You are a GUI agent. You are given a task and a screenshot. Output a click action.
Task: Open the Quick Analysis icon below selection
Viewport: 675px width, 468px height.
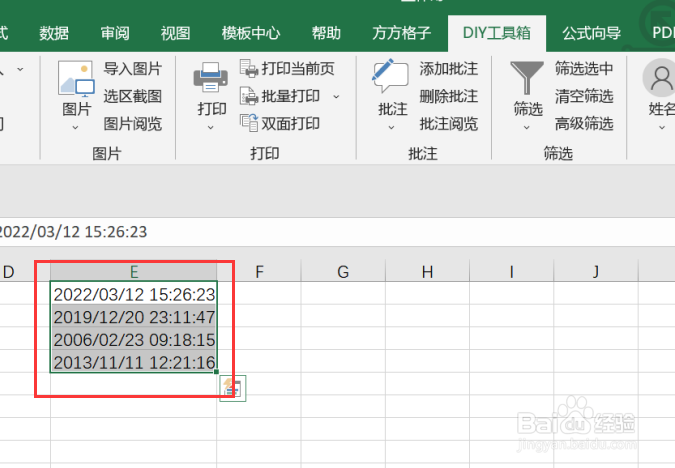[233, 388]
